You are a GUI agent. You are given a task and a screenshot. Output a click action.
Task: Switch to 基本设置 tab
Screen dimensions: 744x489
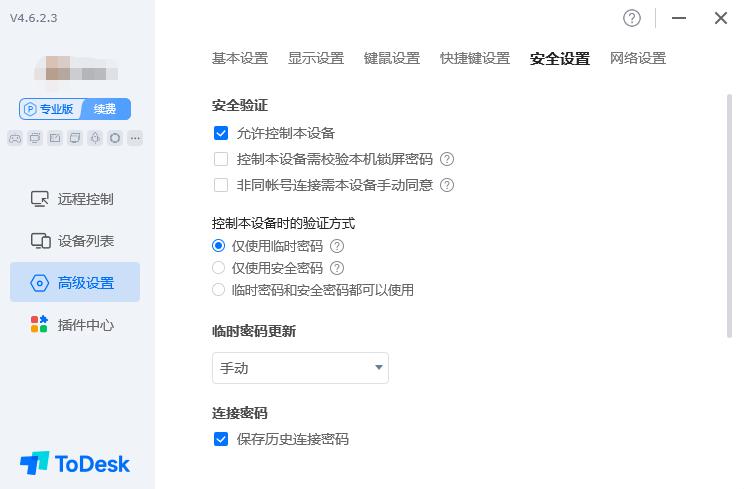click(240, 58)
